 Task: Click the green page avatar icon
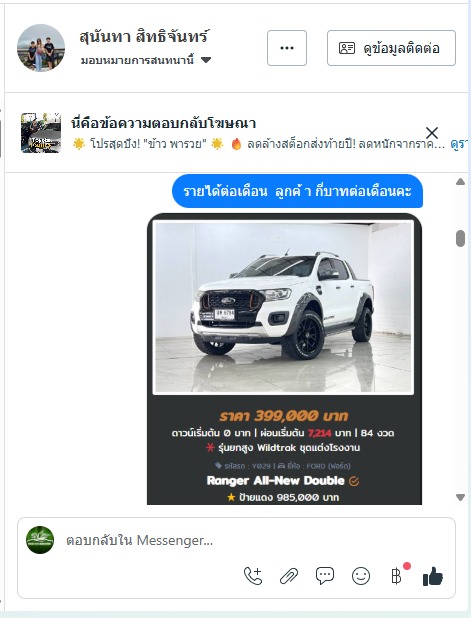(x=40, y=540)
